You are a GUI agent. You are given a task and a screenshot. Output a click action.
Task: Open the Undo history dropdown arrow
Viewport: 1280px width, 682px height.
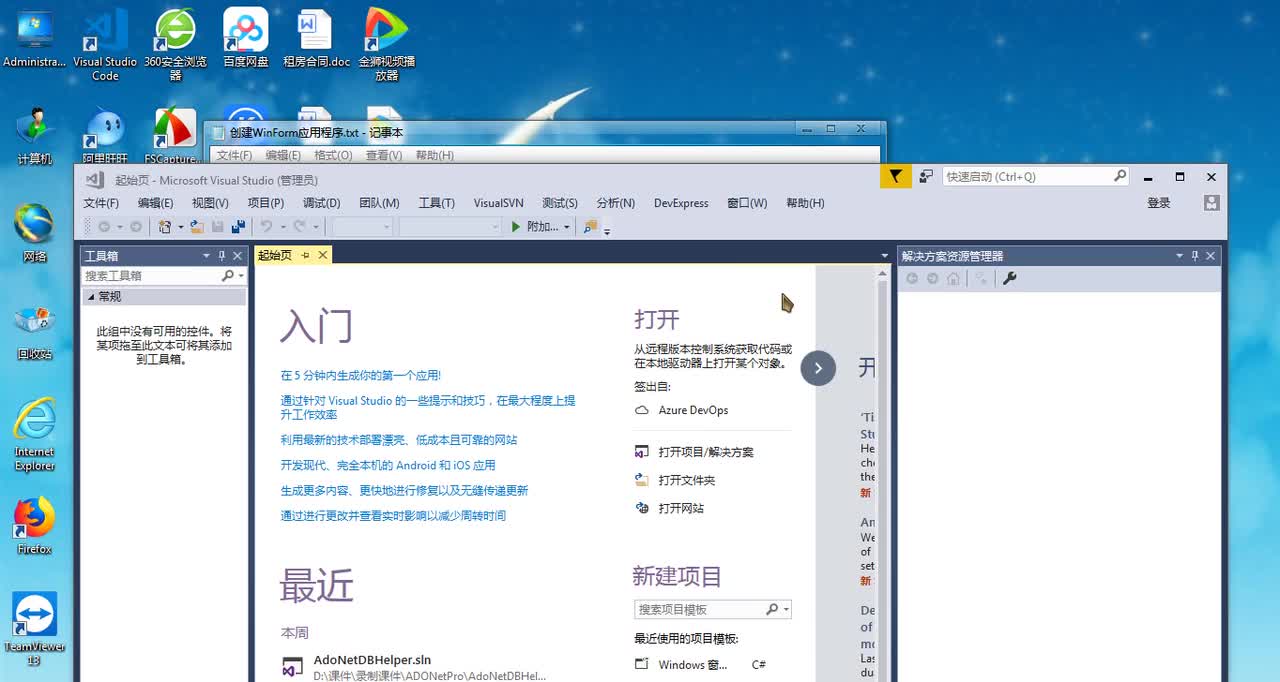tap(282, 227)
